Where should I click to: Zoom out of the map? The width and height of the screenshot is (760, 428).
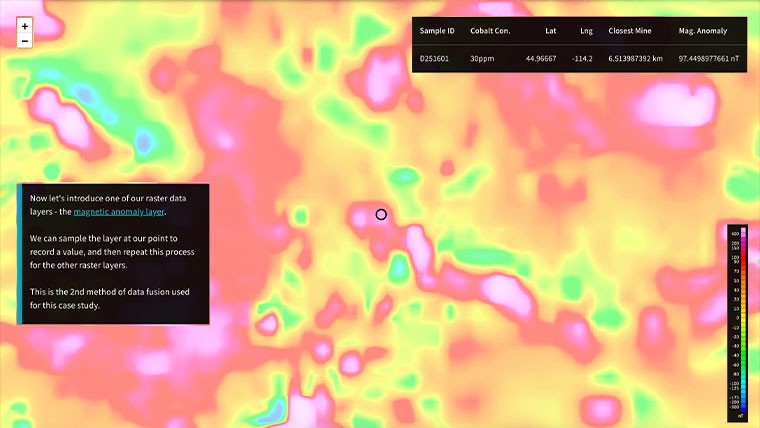[25, 41]
